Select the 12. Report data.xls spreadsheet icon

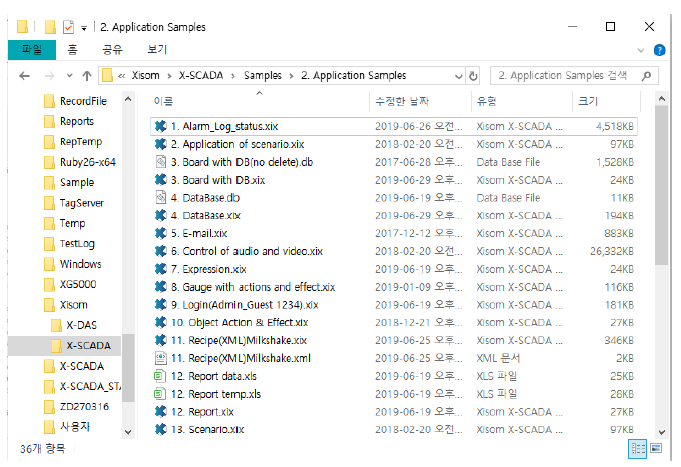(160, 376)
